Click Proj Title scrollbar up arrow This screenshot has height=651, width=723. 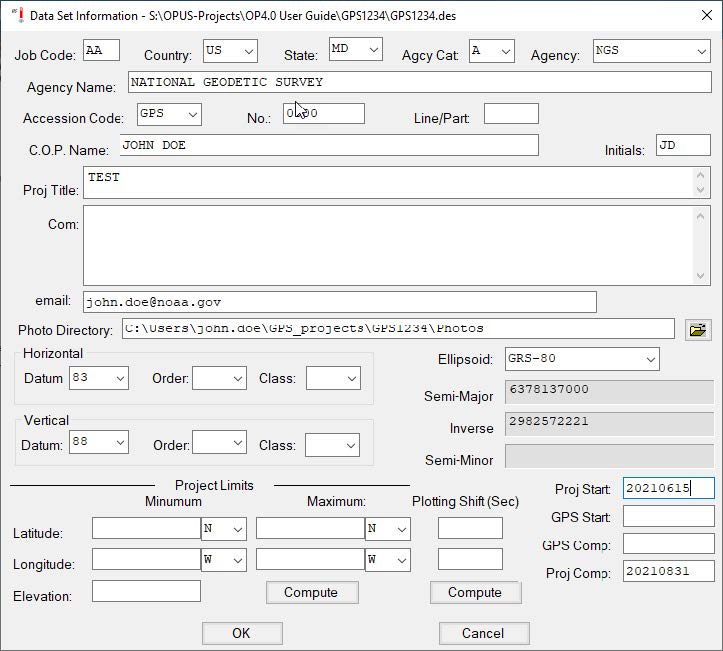click(700, 175)
